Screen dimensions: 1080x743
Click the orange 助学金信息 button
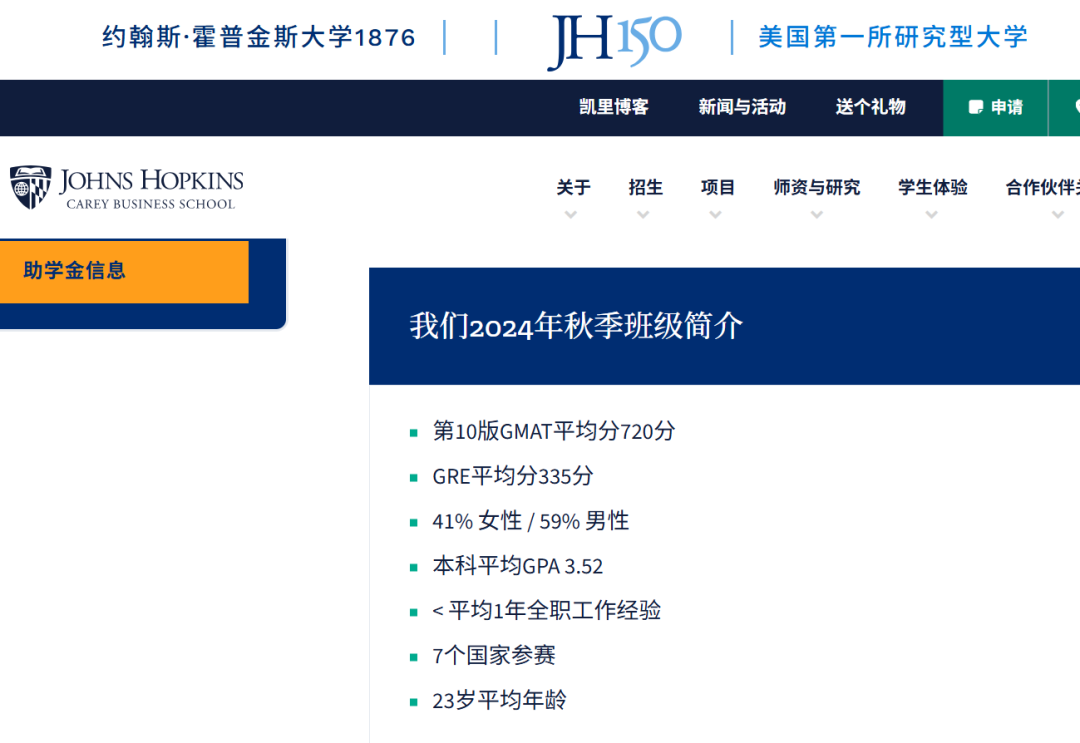(124, 271)
